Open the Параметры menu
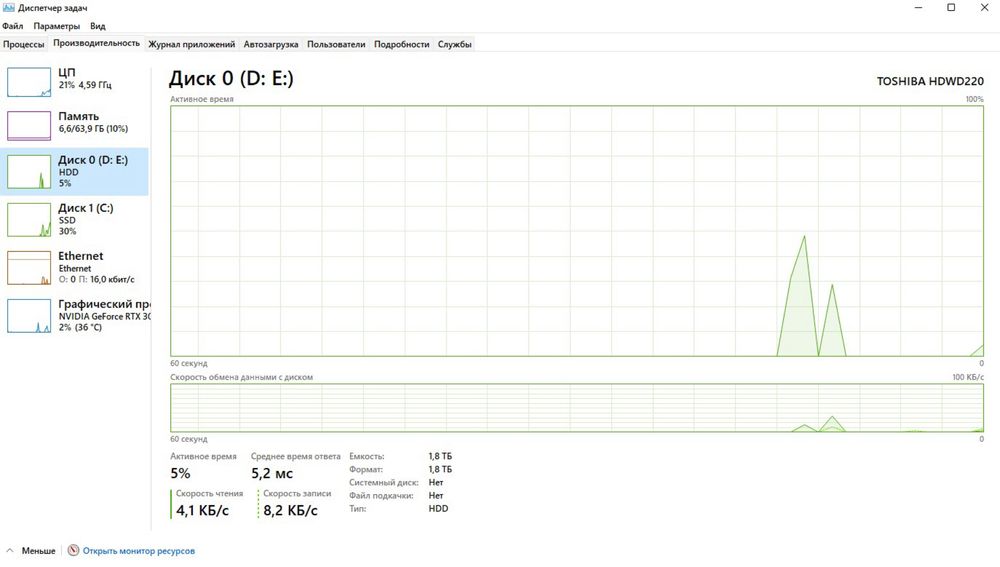Viewport: 1000px width, 567px height. point(57,26)
